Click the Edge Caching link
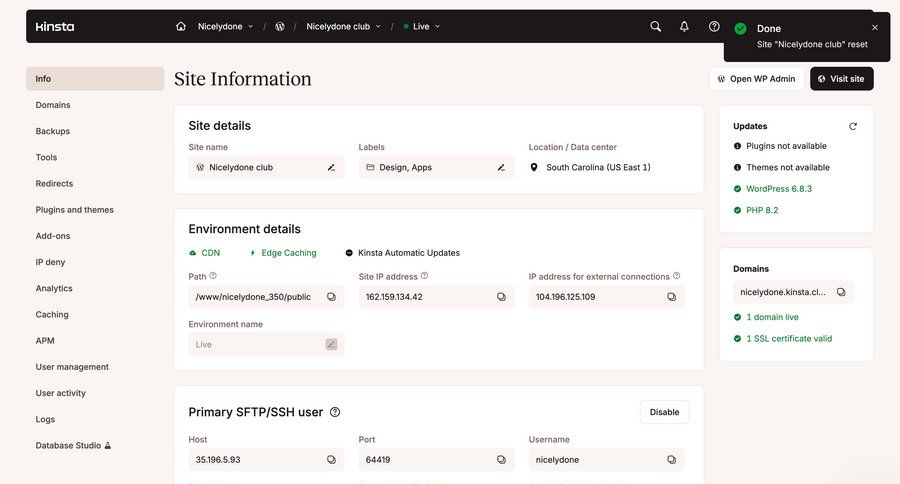Image resolution: width=900 pixels, height=484 pixels. 284,253
